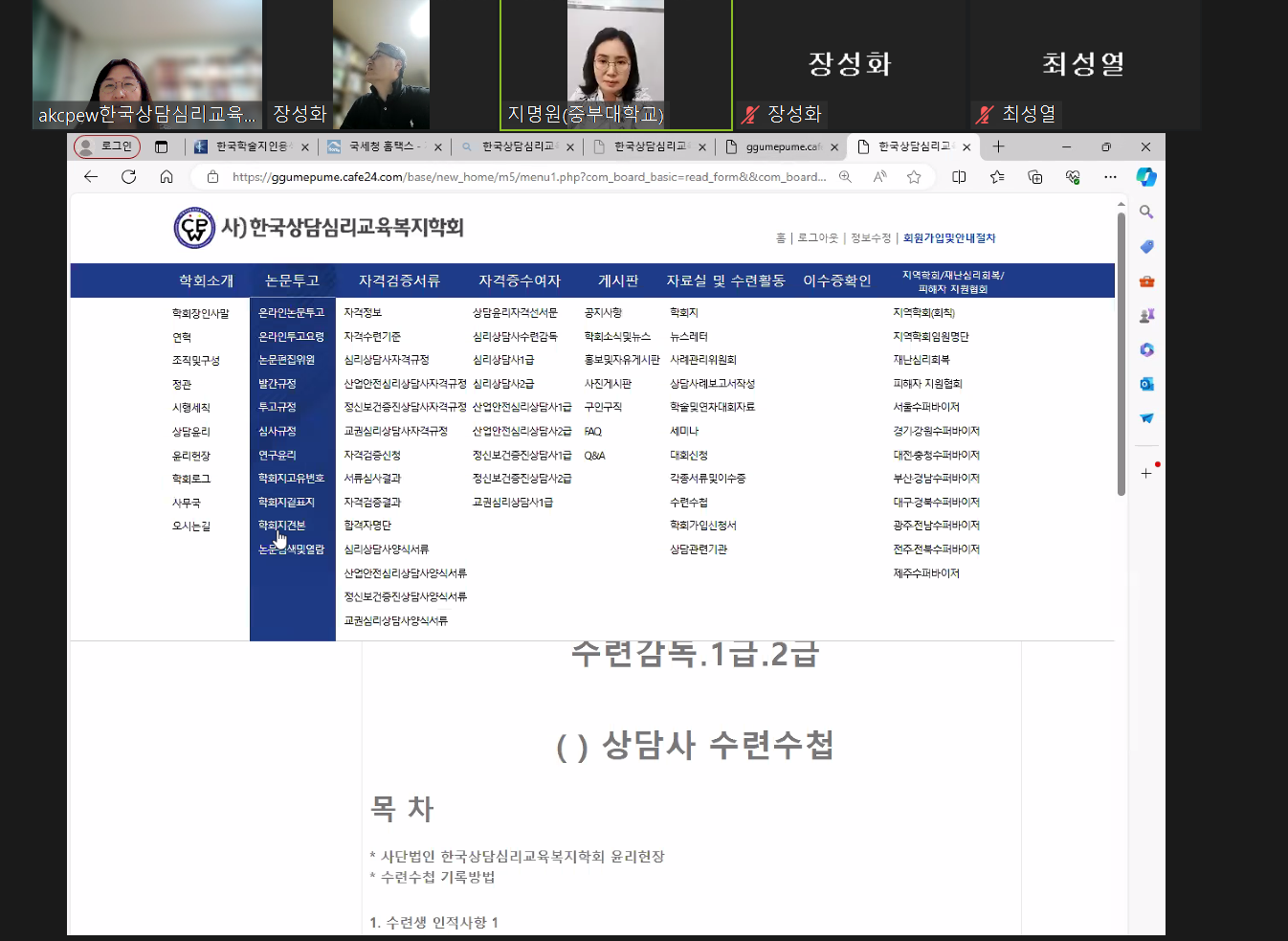Image resolution: width=1288 pixels, height=941 pixels.
Task: Open Microsoft 365 icon in sidebar
Action: tap(1146, 349)
